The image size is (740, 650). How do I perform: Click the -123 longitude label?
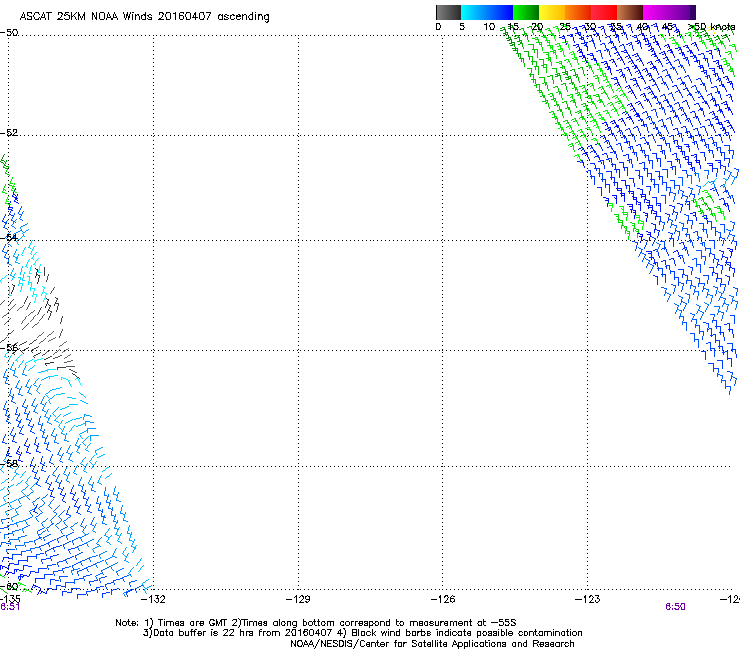click(588, 599)
